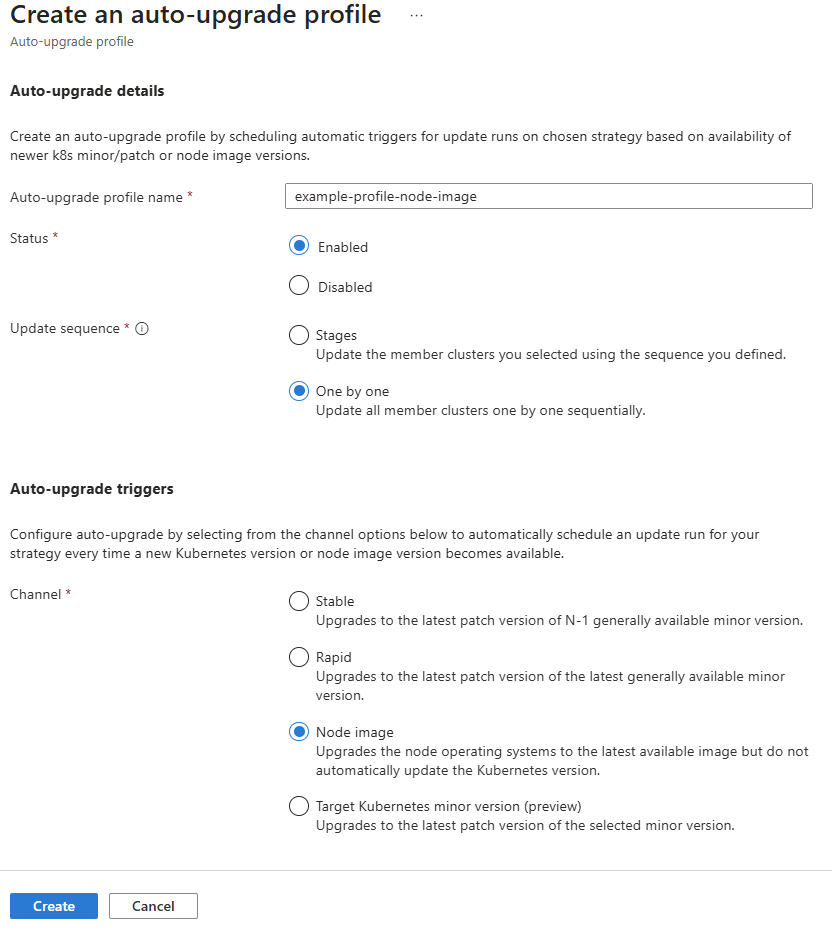832x933 pixels.
Task: Select One by one update sequence
Action: (x=299, y=392)
